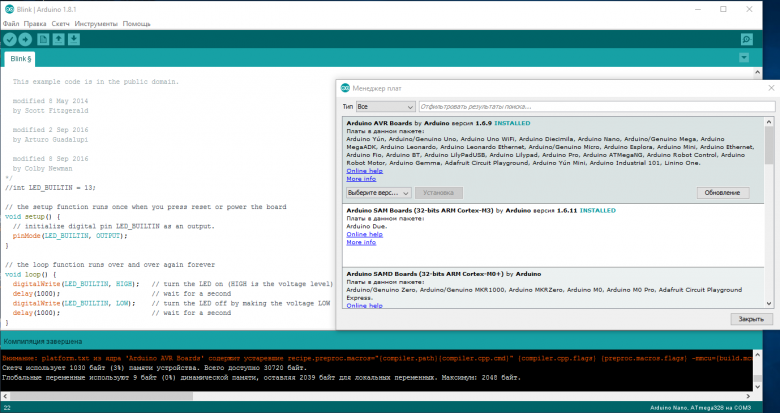Click the line number 22 in status bar
780x413 pixels.
tap(7, 408)
